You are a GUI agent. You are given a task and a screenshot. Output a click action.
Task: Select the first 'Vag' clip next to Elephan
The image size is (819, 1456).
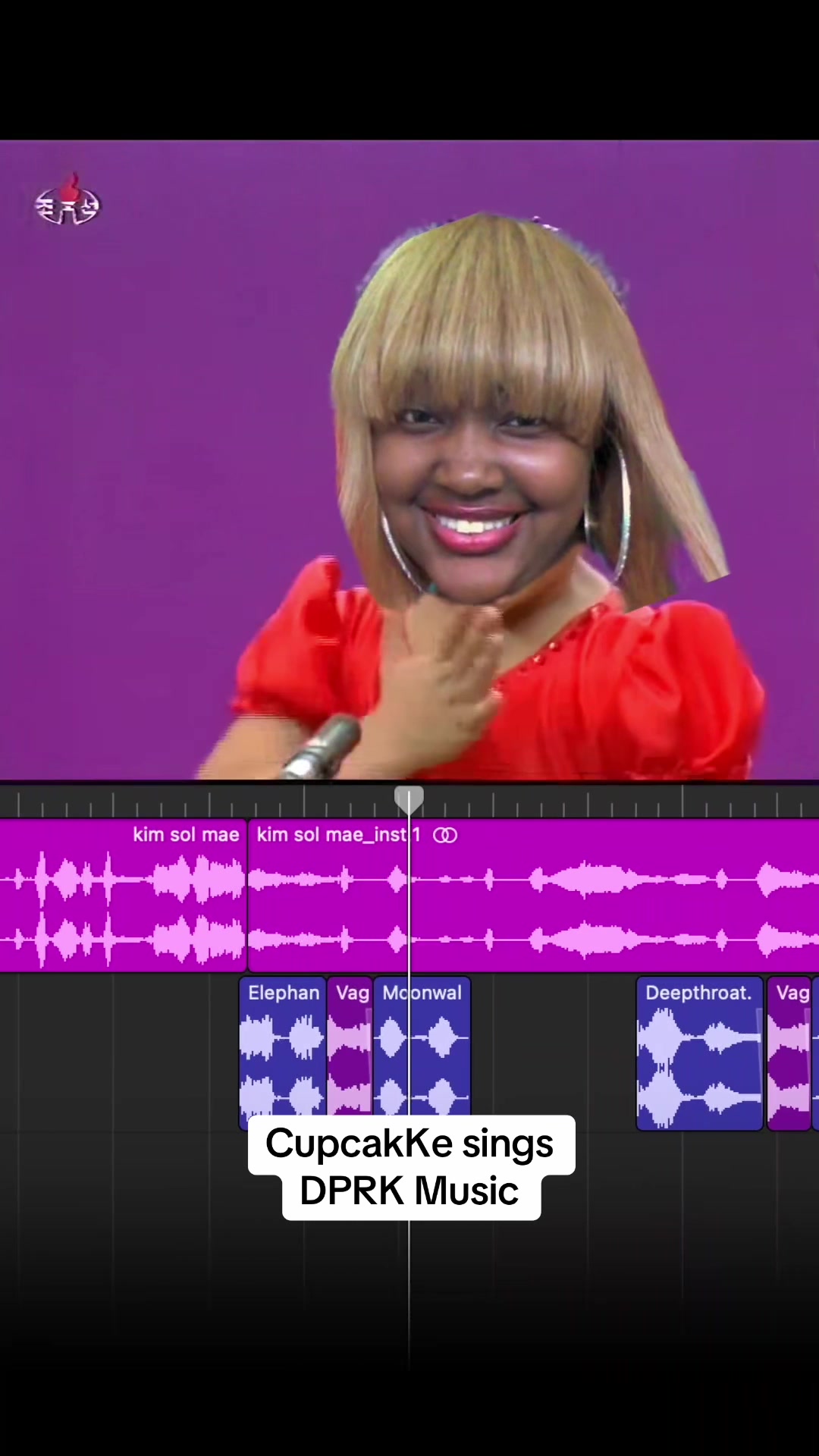click(350, 1053)
